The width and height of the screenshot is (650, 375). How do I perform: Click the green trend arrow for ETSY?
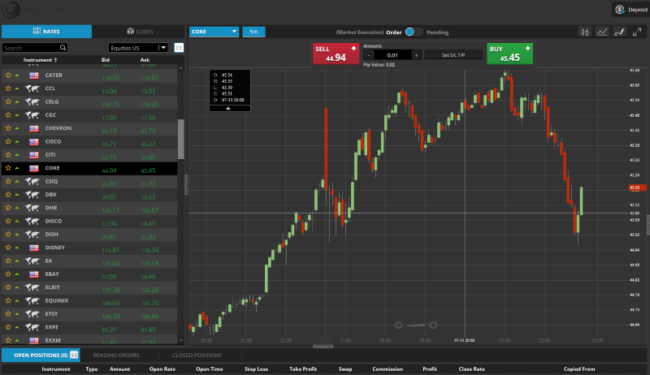click(17, 314)
